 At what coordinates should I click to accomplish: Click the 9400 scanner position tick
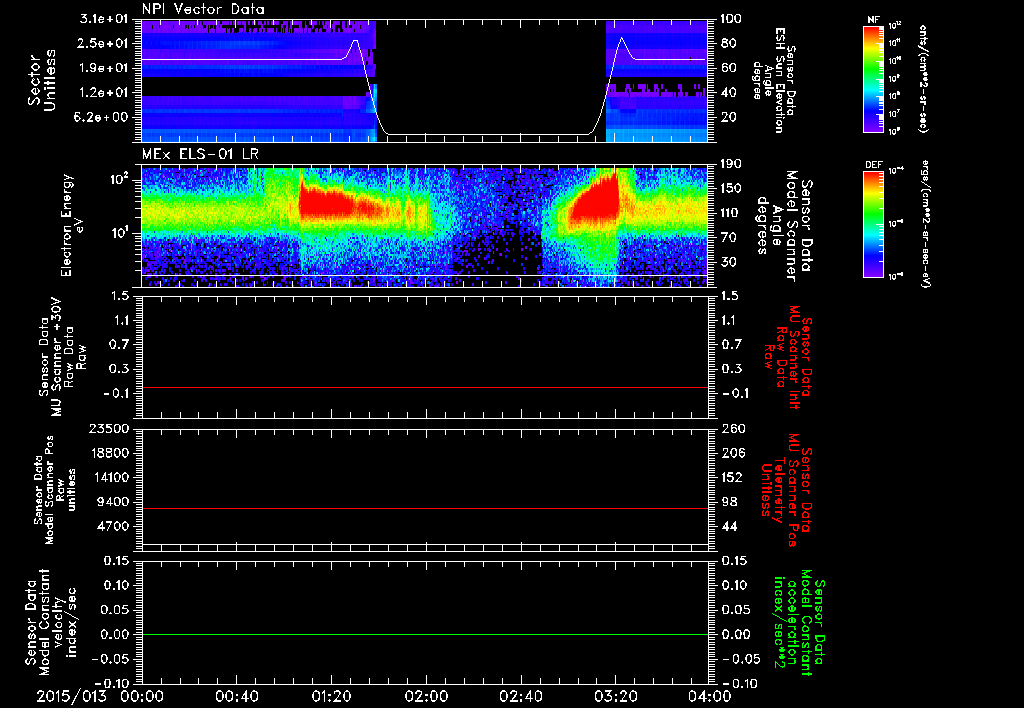(x=114, y=502)
